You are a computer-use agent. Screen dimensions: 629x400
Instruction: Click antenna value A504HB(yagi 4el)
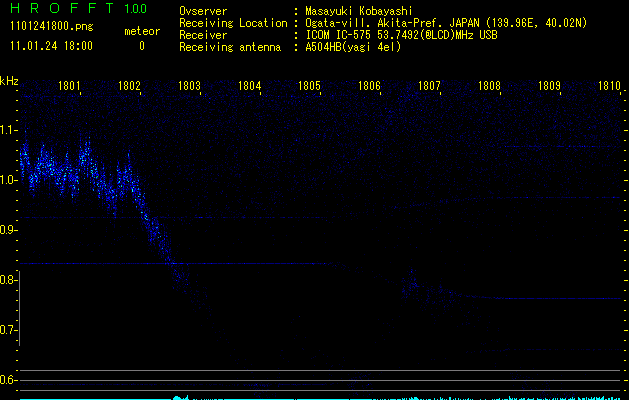[x=353, y=47]
